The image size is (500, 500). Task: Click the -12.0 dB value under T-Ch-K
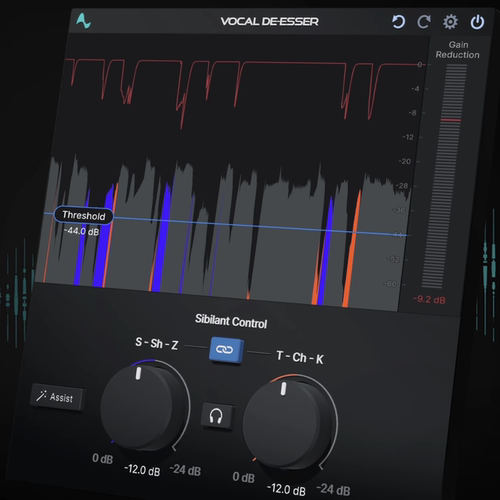[286, 489]
